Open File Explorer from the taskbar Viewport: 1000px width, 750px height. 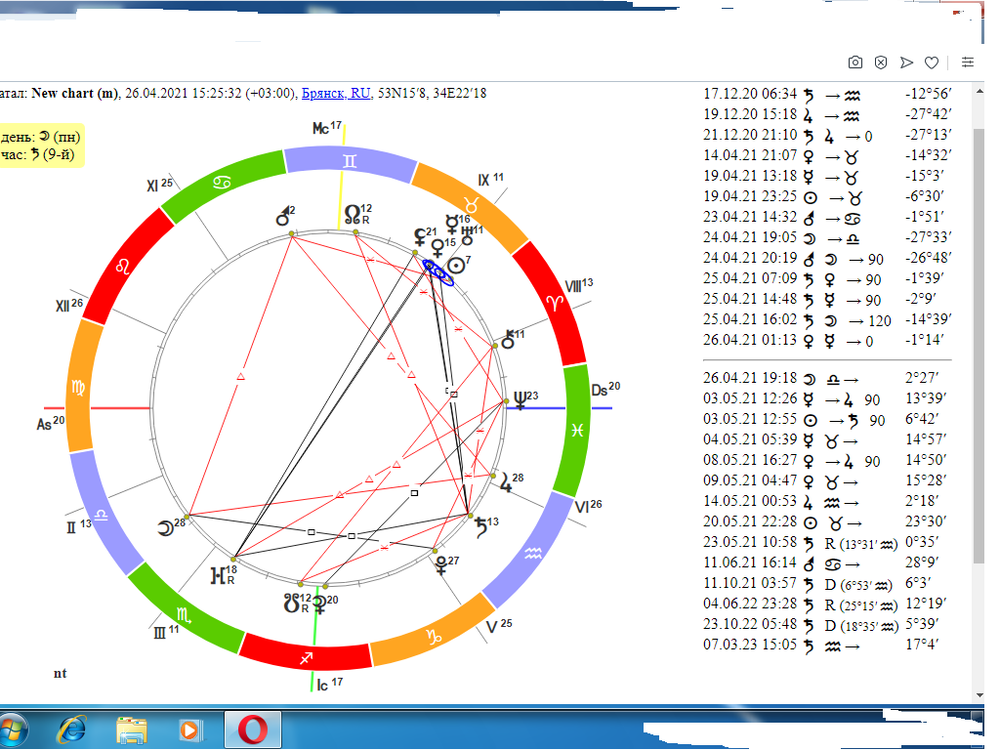131,730
